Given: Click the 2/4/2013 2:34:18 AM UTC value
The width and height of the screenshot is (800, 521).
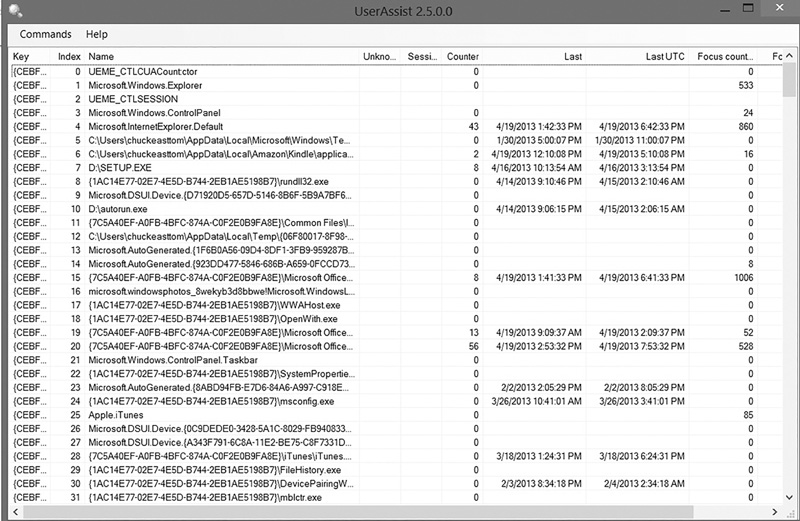Looking at the screenshot, I should coord(644,484).
